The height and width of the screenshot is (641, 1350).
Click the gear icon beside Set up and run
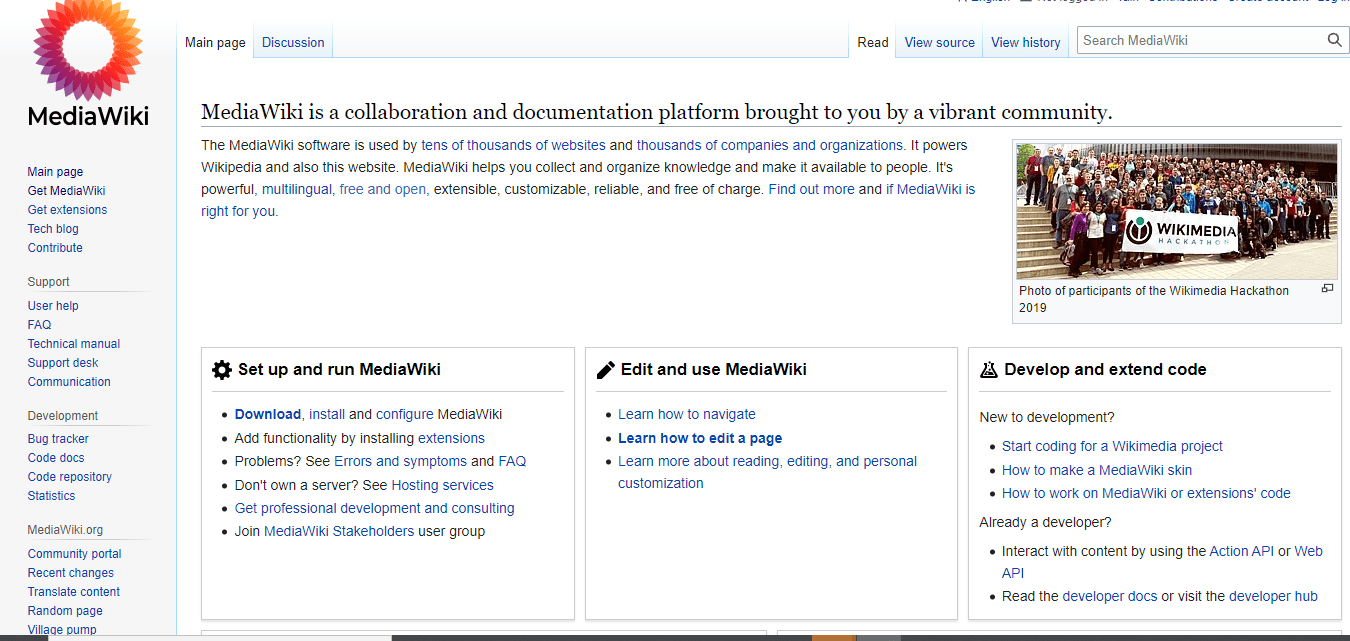point(222,370)
